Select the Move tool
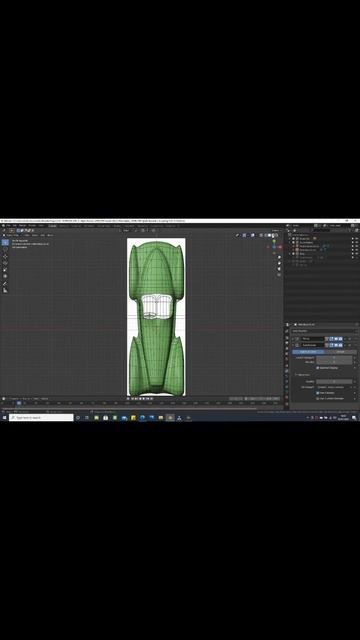Screen dimensions: 360x640 [x=5, y=256]
